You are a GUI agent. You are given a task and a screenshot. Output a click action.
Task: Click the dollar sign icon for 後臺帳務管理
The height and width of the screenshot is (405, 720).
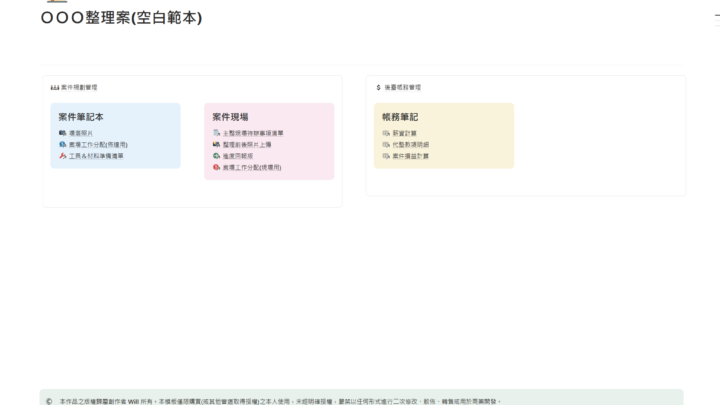pos(378,88)
